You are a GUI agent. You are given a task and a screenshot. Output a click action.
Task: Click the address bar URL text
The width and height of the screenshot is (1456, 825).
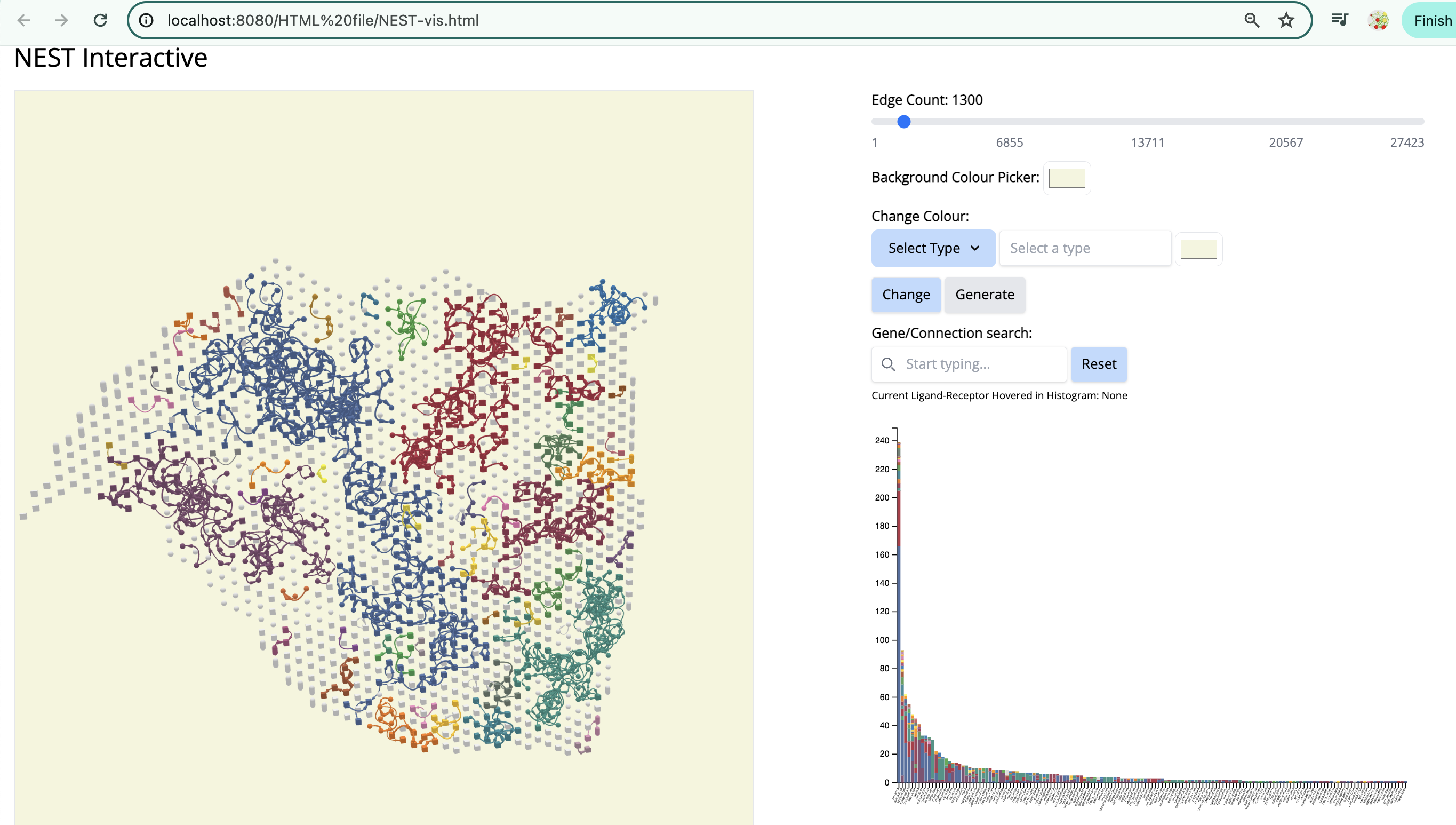click(323, 20)
